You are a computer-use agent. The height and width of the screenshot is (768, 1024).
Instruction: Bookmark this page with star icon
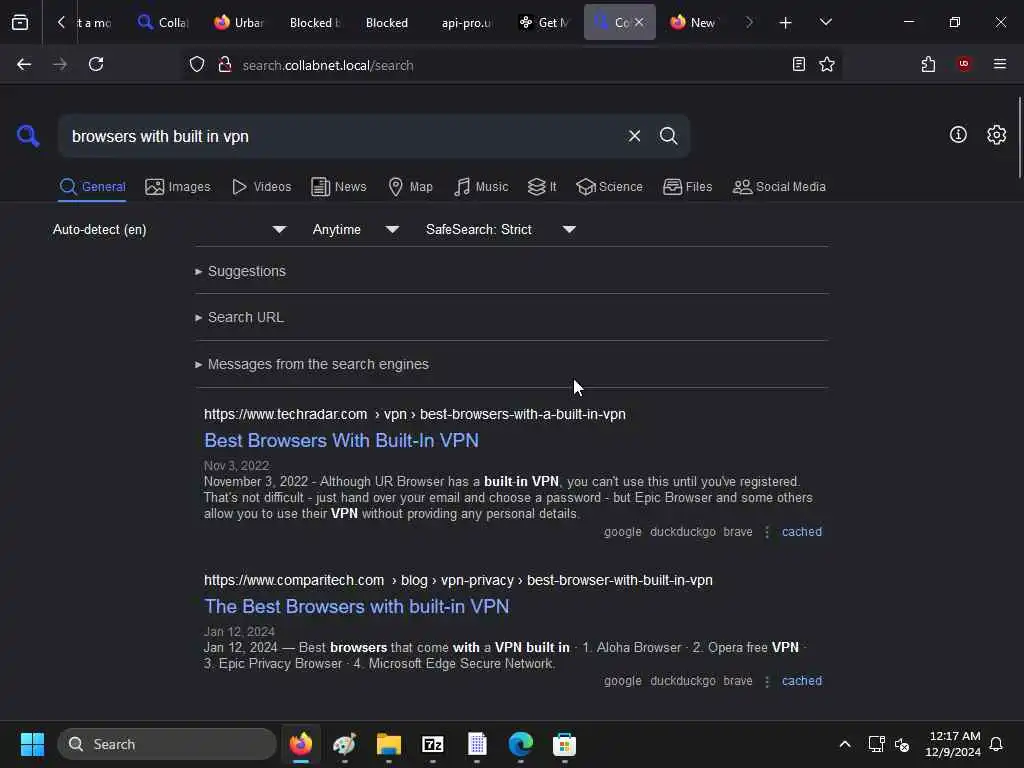827,64
